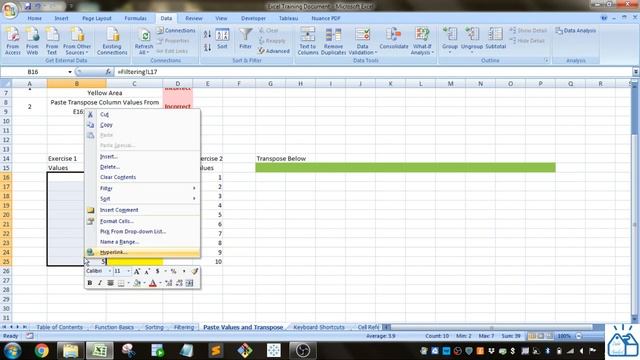Image resolution: width=640 pixels, height=360 pixels.
Task: Click the Advanced filter option
Action: (x=273, y=51)
